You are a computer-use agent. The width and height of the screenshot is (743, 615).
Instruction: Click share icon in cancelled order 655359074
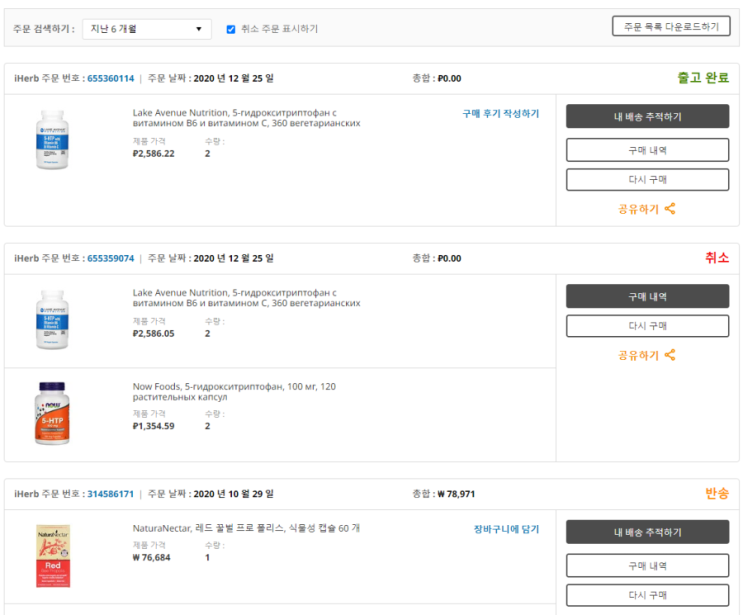(x=670, y=355)
